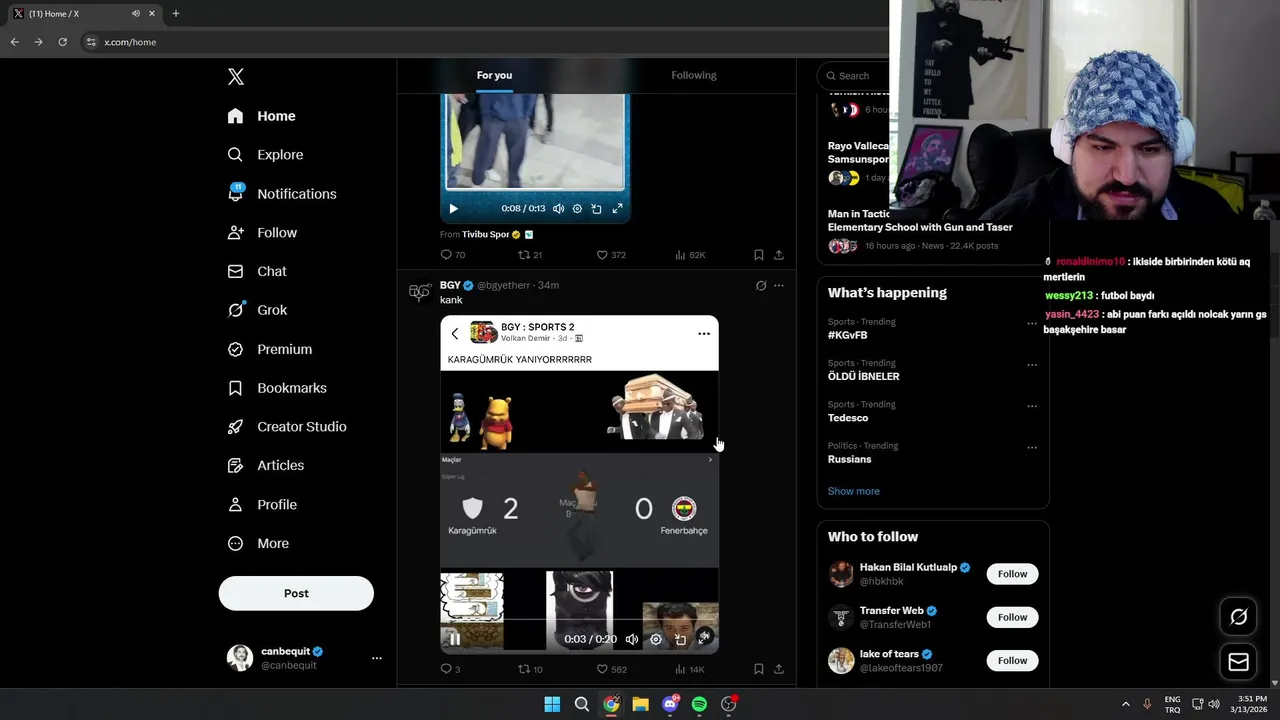Open BGY post more options menu

pyautogui.click(x=779, y=286)
